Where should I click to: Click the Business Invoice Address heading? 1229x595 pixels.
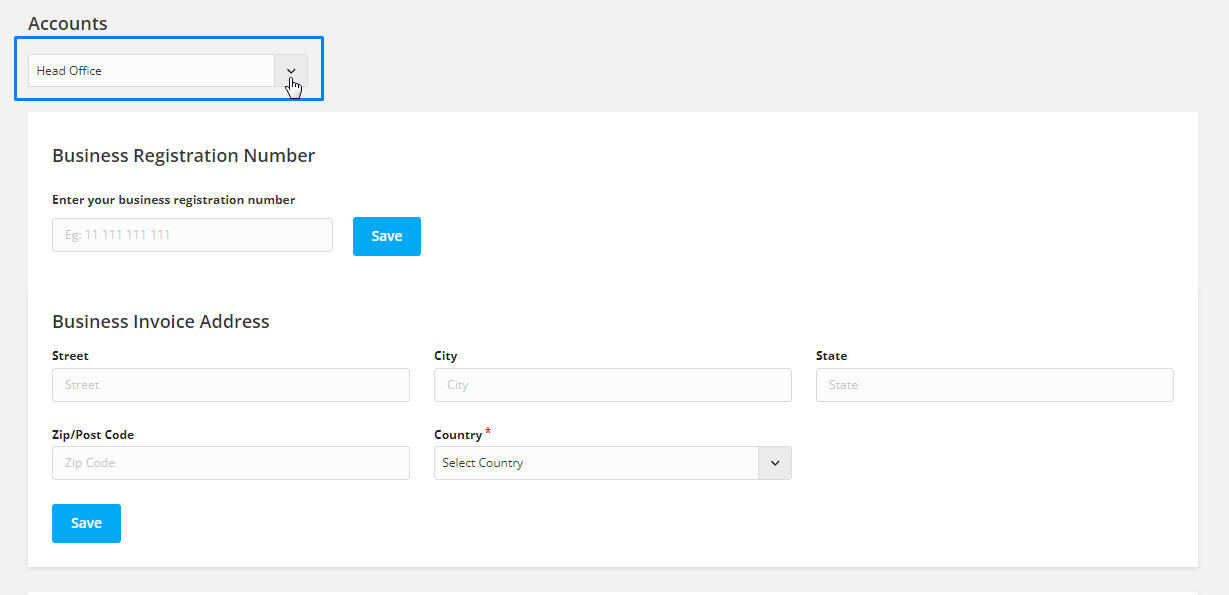161,322
